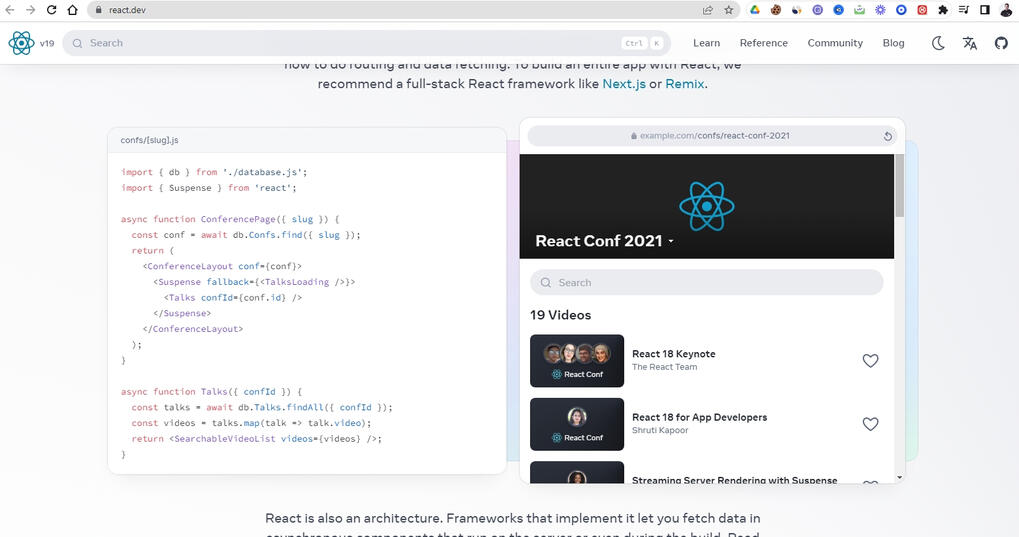1019x537 pixels.
Task: Expand the React Conf 2021 dropdown arrow
Action: (671, 241)
